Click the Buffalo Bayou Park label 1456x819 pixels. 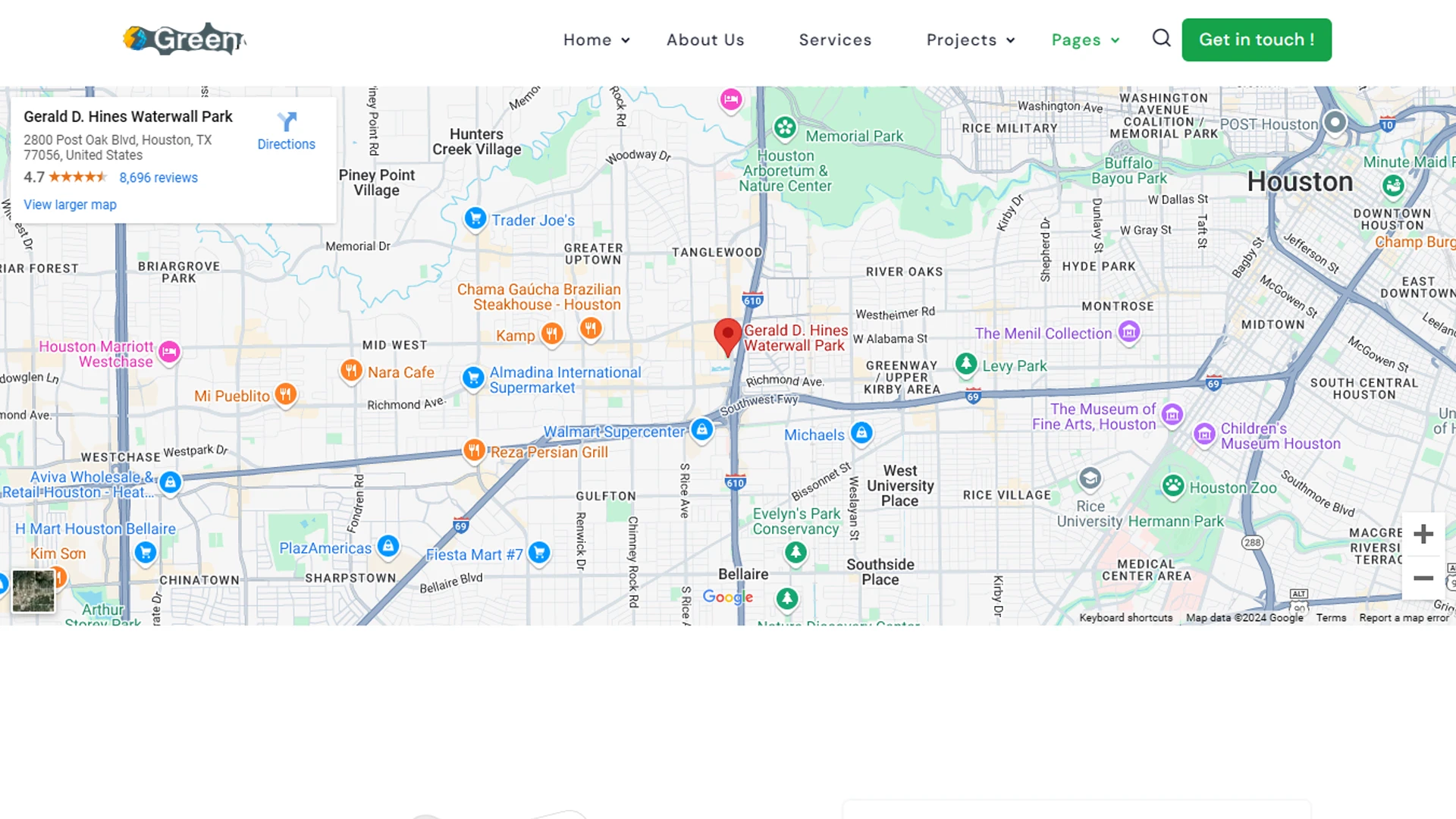1129,171
